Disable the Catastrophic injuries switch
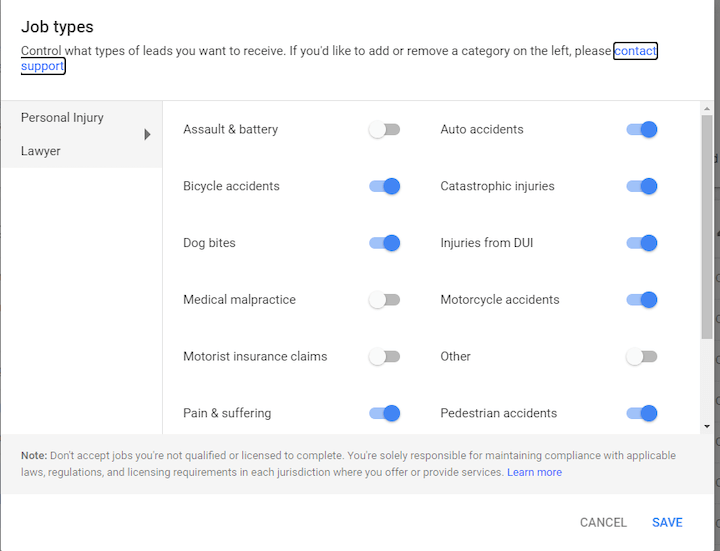The height and width of the screenshot is (551, 720). (641, 187)
